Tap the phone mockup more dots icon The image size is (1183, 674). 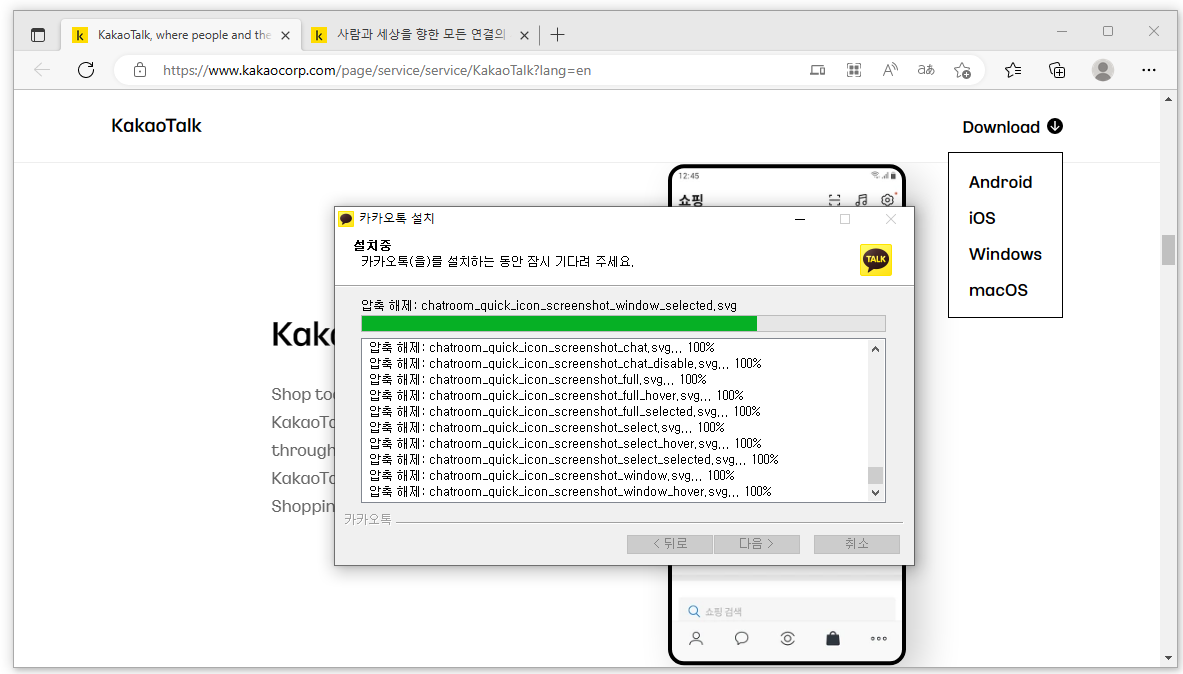pyautogui.click(x=878, y=639)
